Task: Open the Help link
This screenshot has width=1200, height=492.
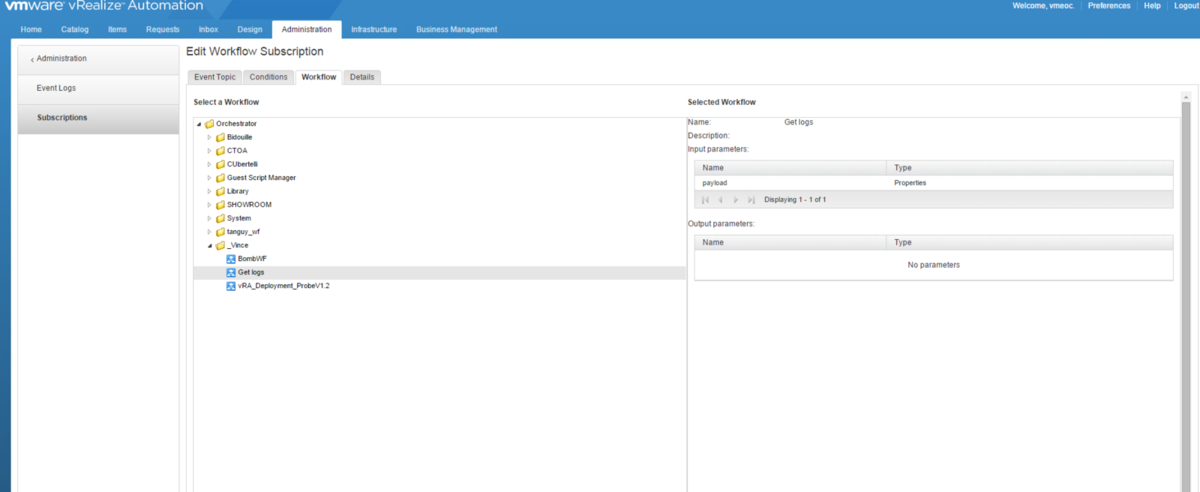Action: [x=1153, y=6]
